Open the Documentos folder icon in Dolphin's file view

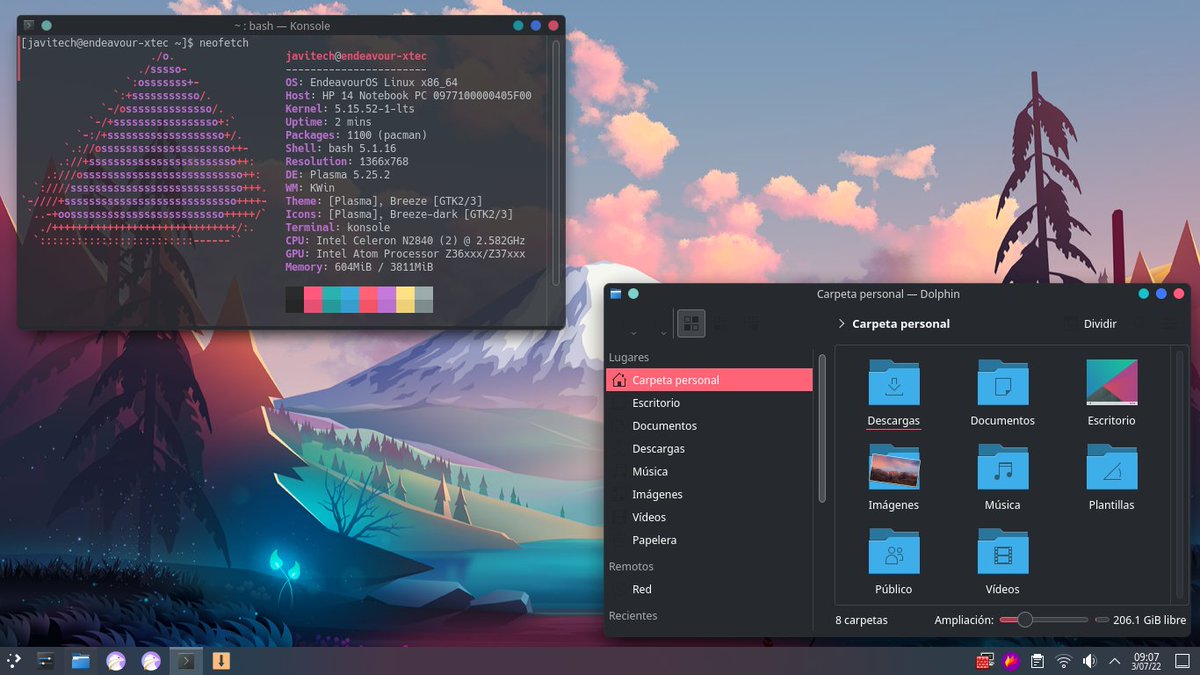click(x=1003, y=382)
